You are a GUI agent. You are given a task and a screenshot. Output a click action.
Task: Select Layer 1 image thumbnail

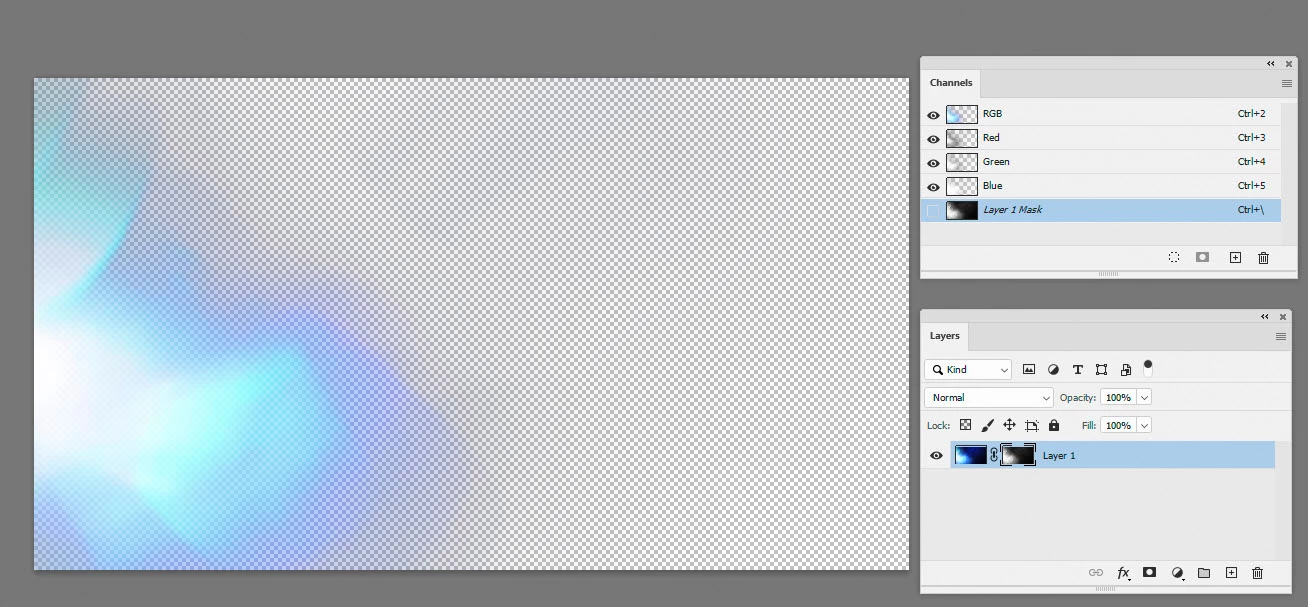tap(971, 456)
